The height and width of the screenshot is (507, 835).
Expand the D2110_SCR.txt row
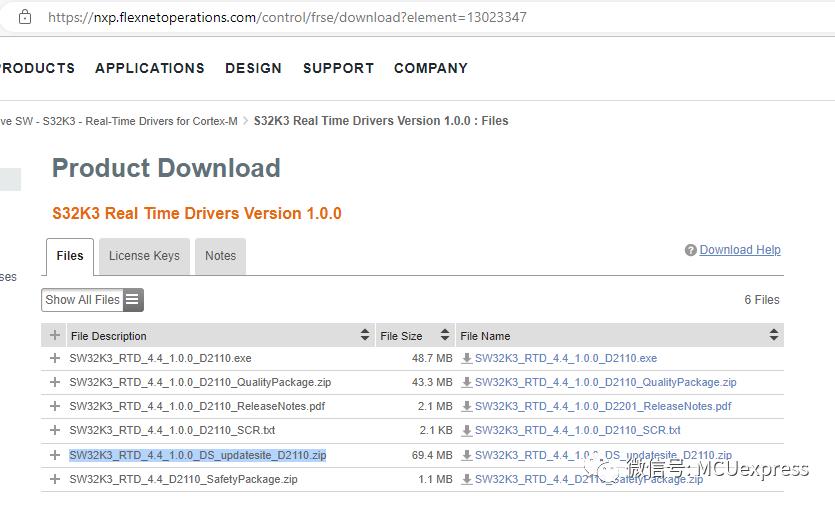tap(54, 430)
